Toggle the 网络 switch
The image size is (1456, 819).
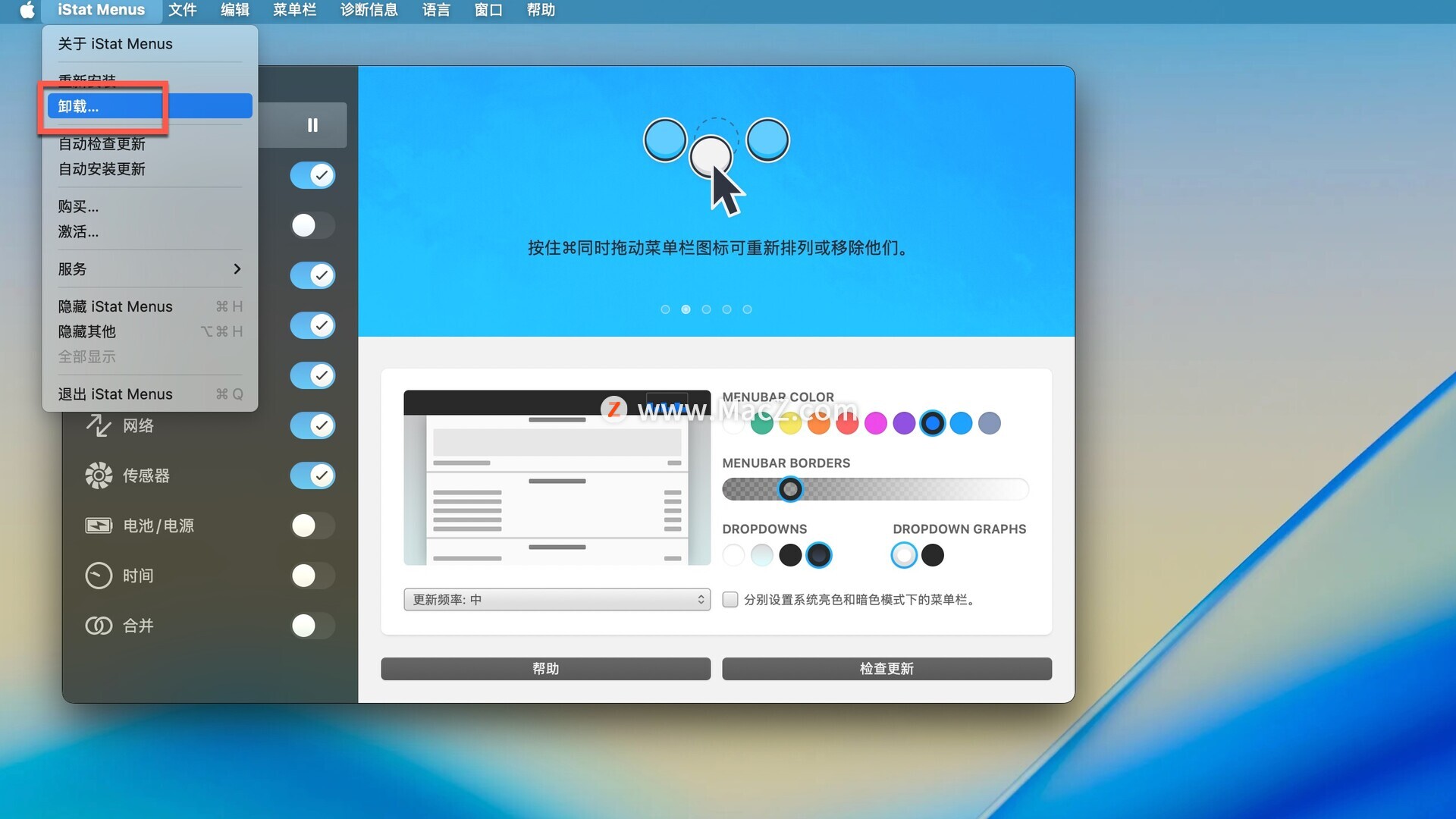(x=312, y=425)
